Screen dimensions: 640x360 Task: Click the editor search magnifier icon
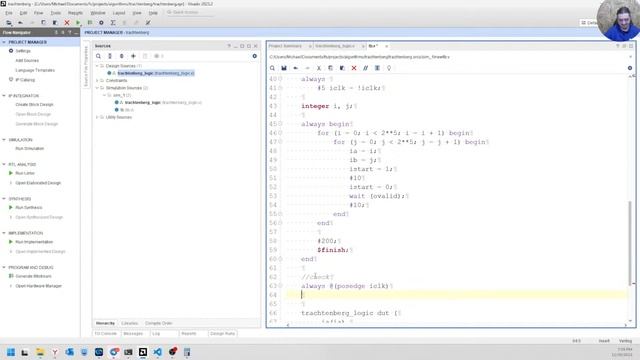click(272, 68)
